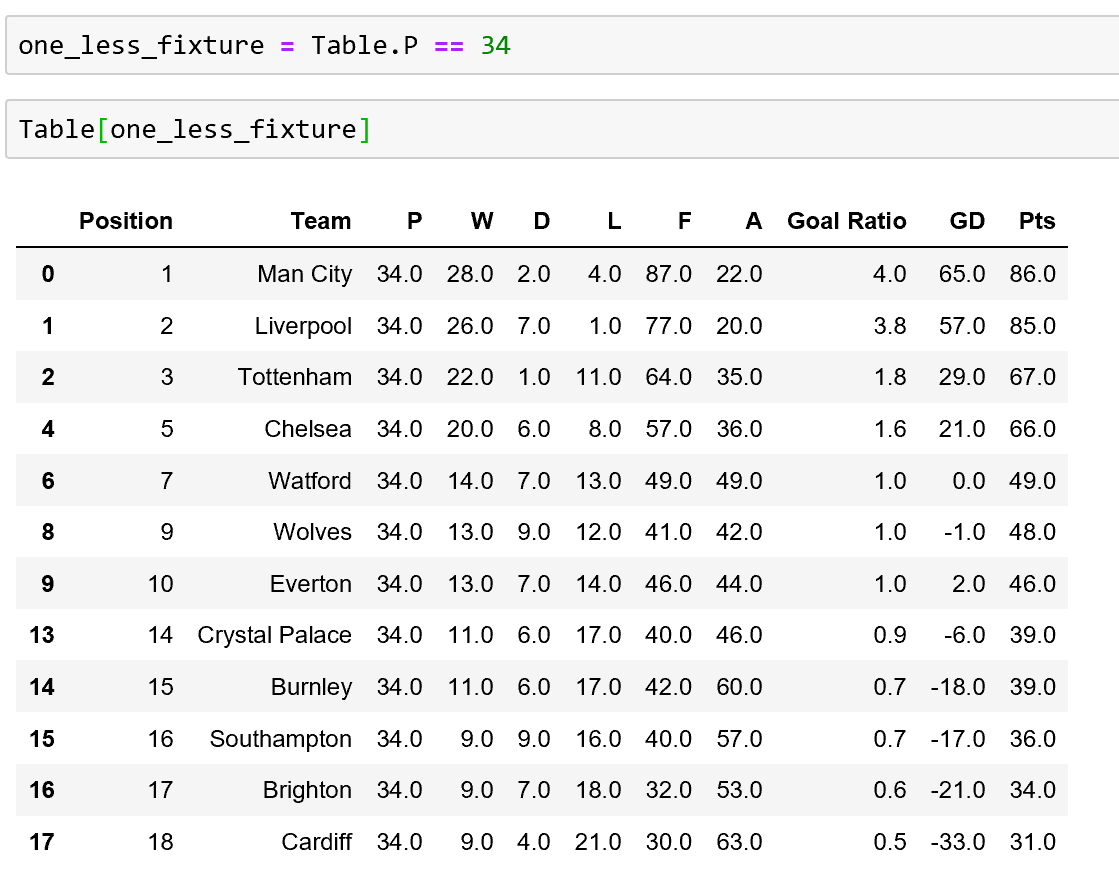
Task: Select the number 34 in the first cell
Action: [496, 45]
